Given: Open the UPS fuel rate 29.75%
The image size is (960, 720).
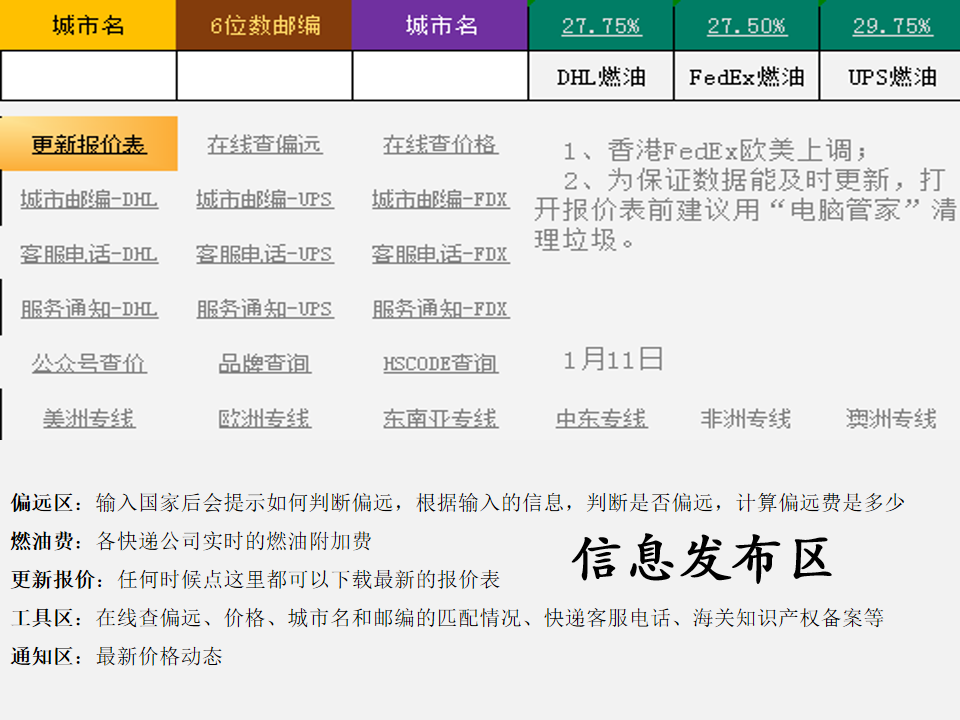Looking at the screenshot, I should pyautogui.click(x=891, y=26).
